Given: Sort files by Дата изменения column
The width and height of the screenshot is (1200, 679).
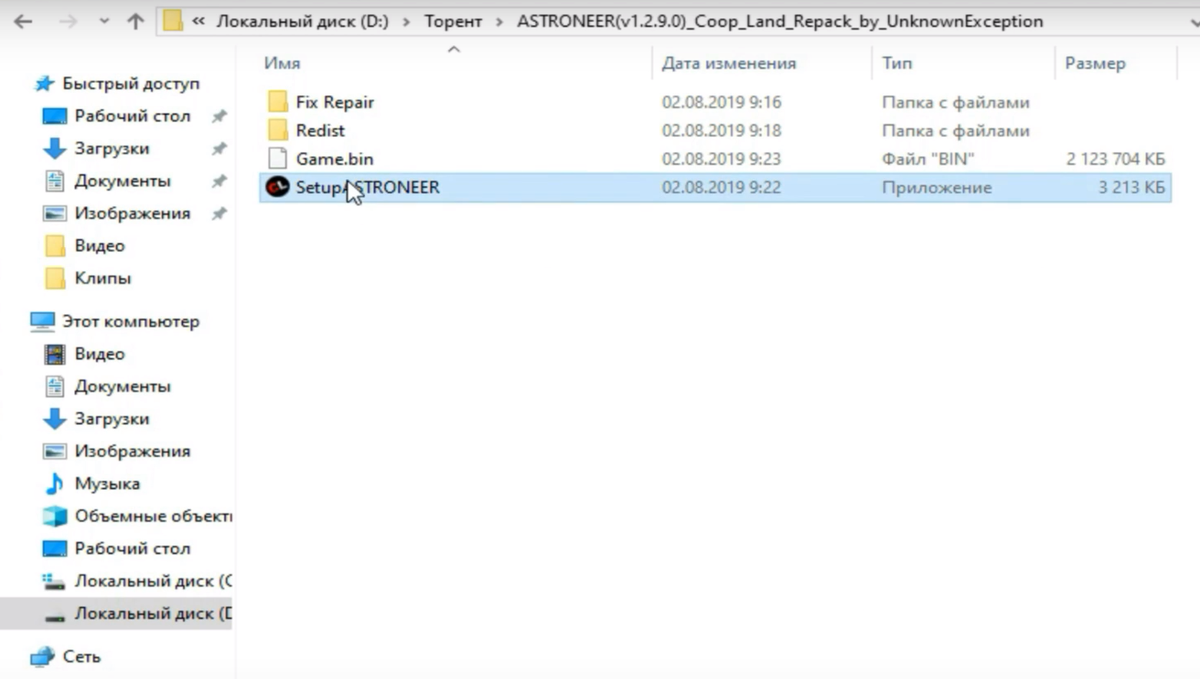Looking at the screenshot, I should coord(729,63).
